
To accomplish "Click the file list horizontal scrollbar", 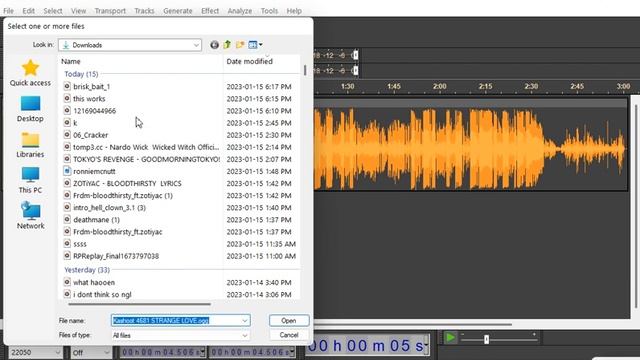I will tap(140, 304).
